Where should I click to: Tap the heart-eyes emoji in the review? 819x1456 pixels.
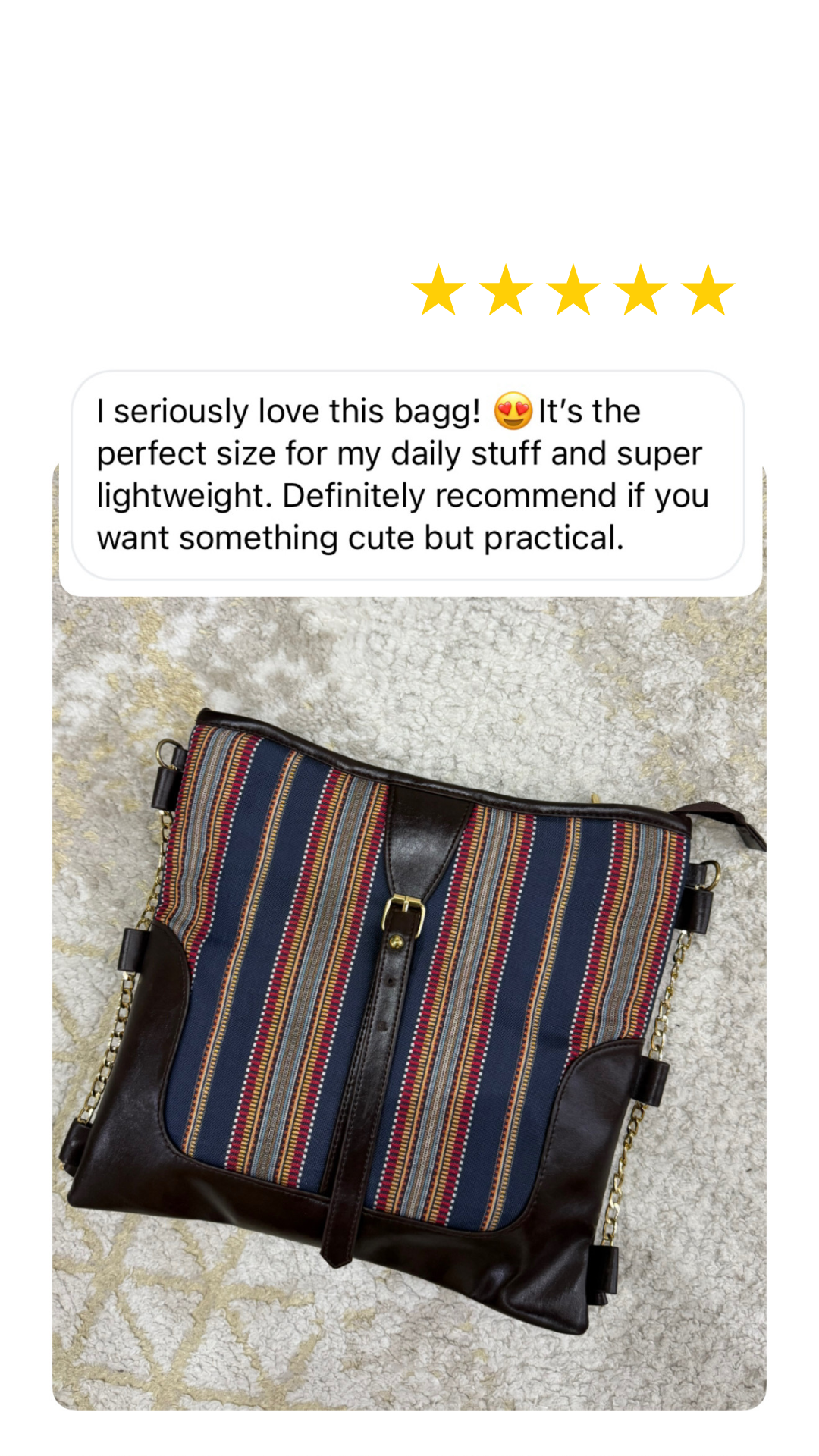[513, 411]
